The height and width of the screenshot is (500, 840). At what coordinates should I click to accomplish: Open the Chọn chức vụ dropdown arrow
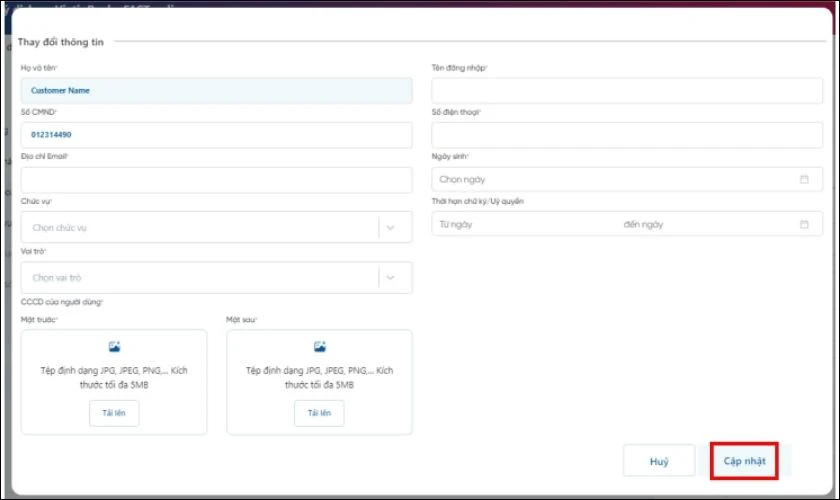click(x=391, y=227)
